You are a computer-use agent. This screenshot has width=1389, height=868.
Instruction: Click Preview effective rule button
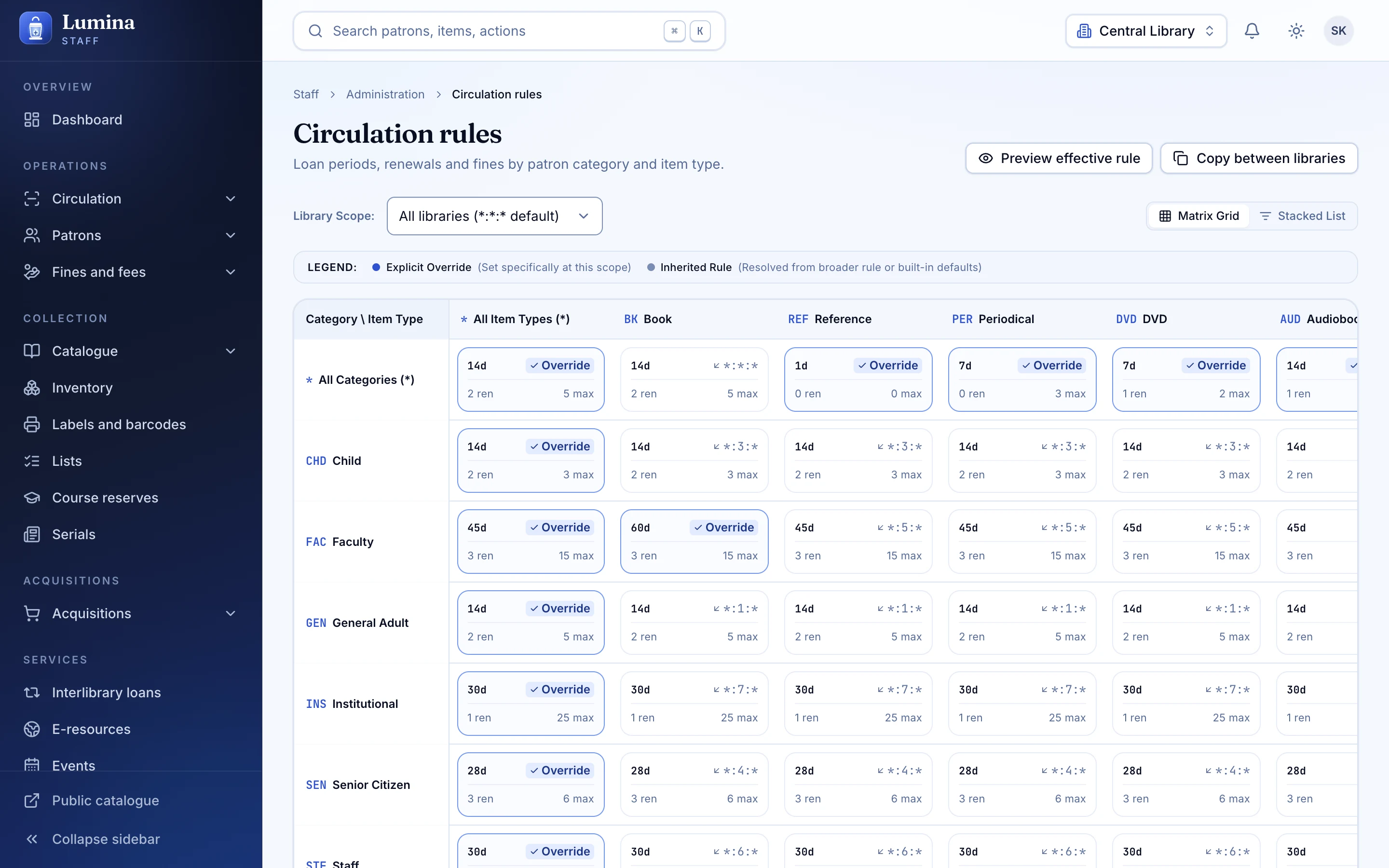[1059, 159]
